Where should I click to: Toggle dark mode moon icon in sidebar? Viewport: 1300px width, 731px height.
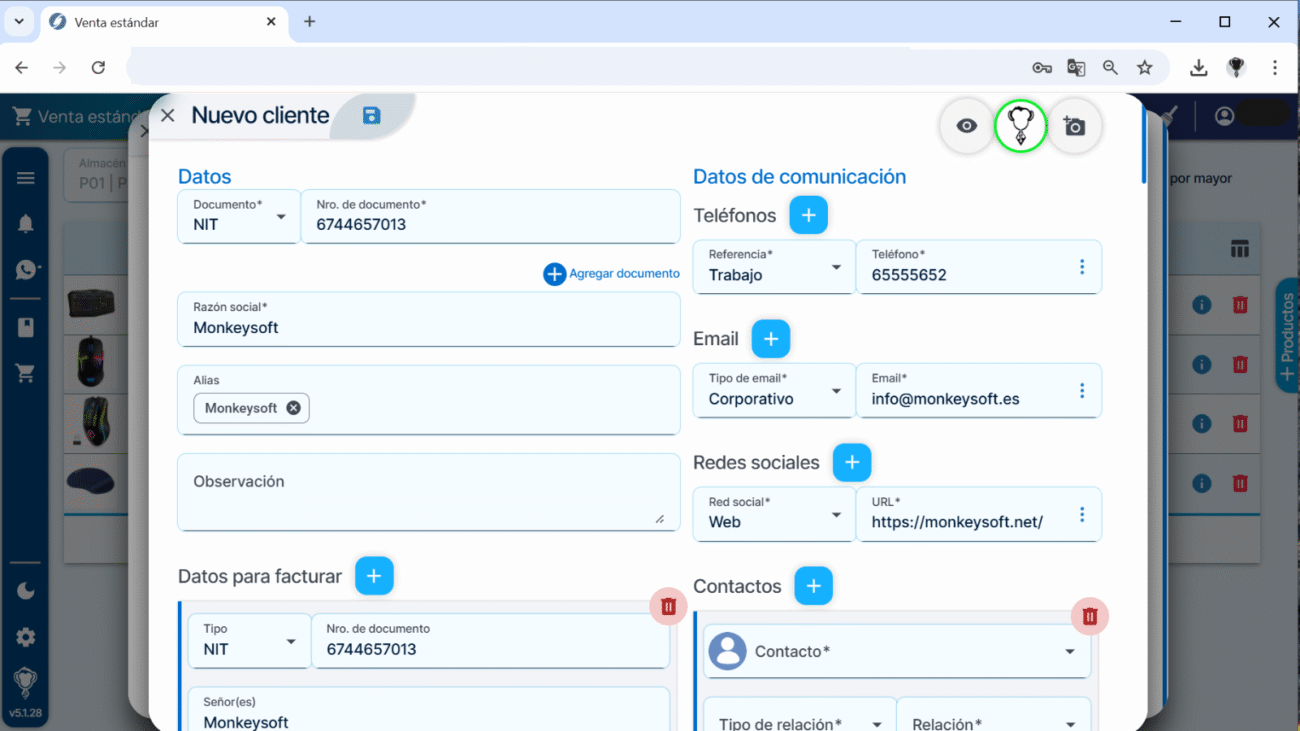(x=26, y=591)
